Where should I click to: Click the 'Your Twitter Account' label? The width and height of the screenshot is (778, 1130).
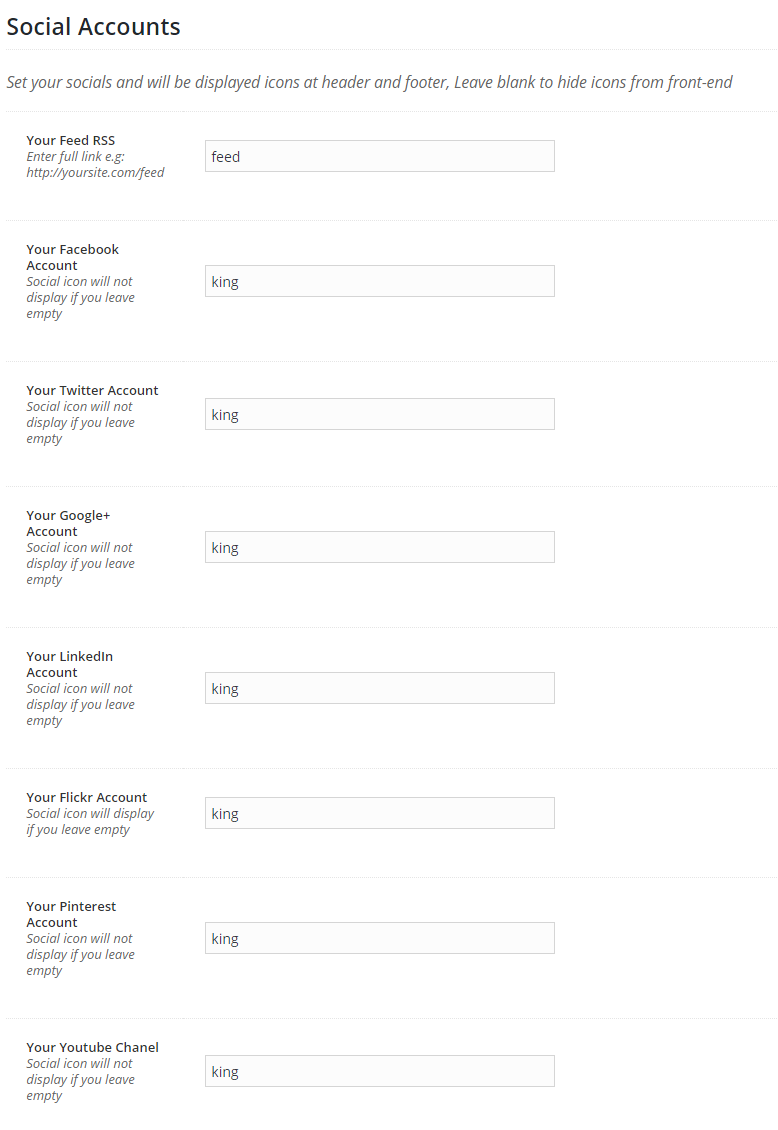tap(92, 391)
